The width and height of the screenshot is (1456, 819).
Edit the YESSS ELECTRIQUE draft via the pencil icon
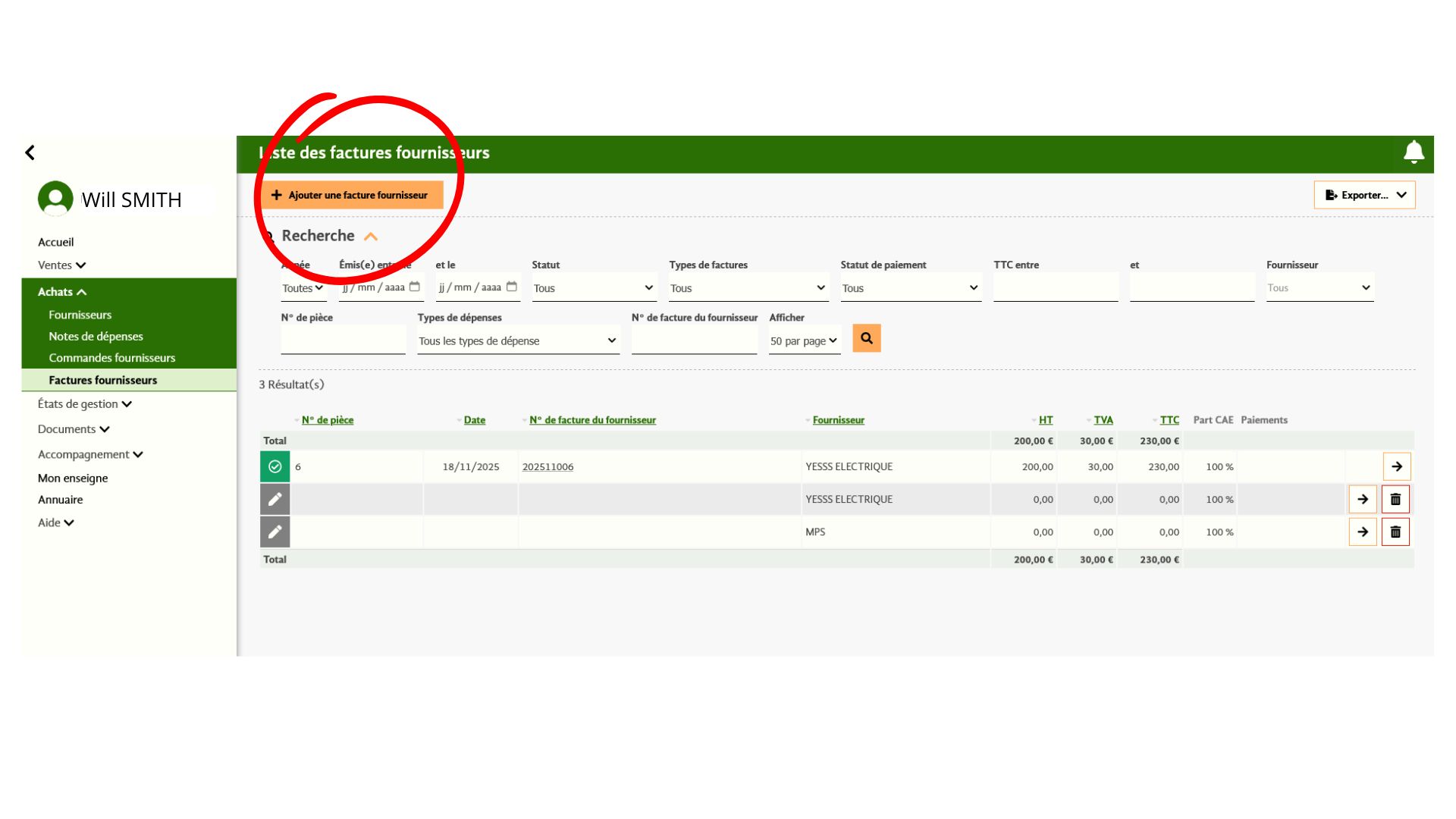pos(275,499)
